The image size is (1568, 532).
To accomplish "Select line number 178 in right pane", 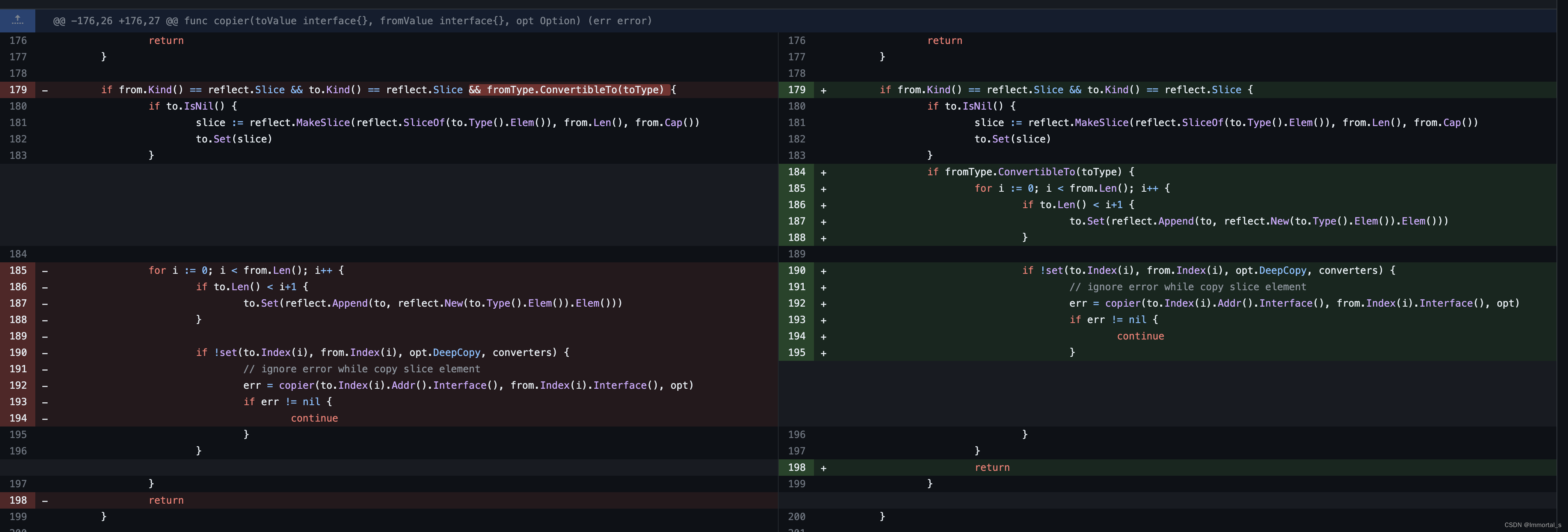I will pos(796,73).
